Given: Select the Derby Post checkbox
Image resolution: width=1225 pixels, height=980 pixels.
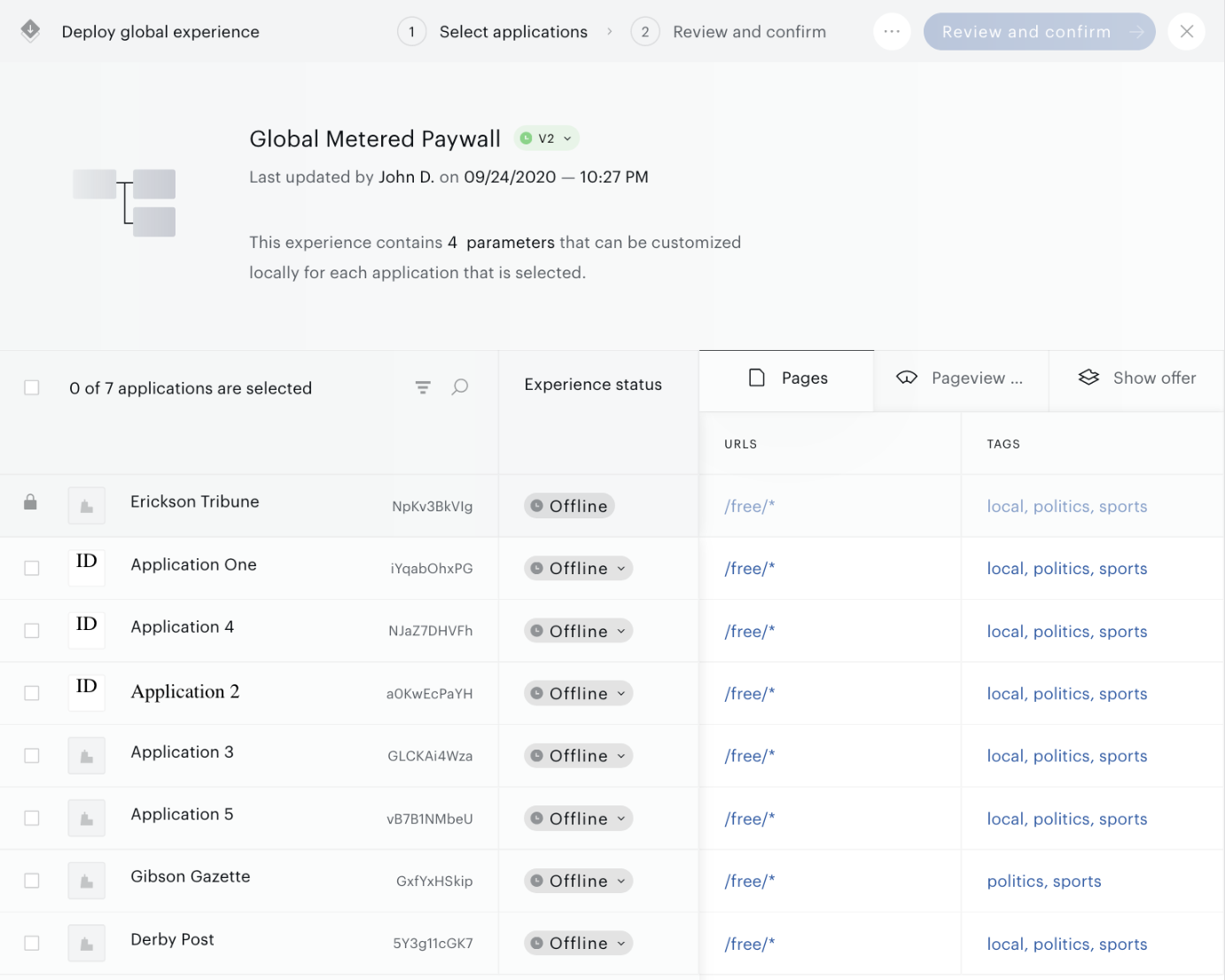Looking at the screenshot, I should click(32, 943).
